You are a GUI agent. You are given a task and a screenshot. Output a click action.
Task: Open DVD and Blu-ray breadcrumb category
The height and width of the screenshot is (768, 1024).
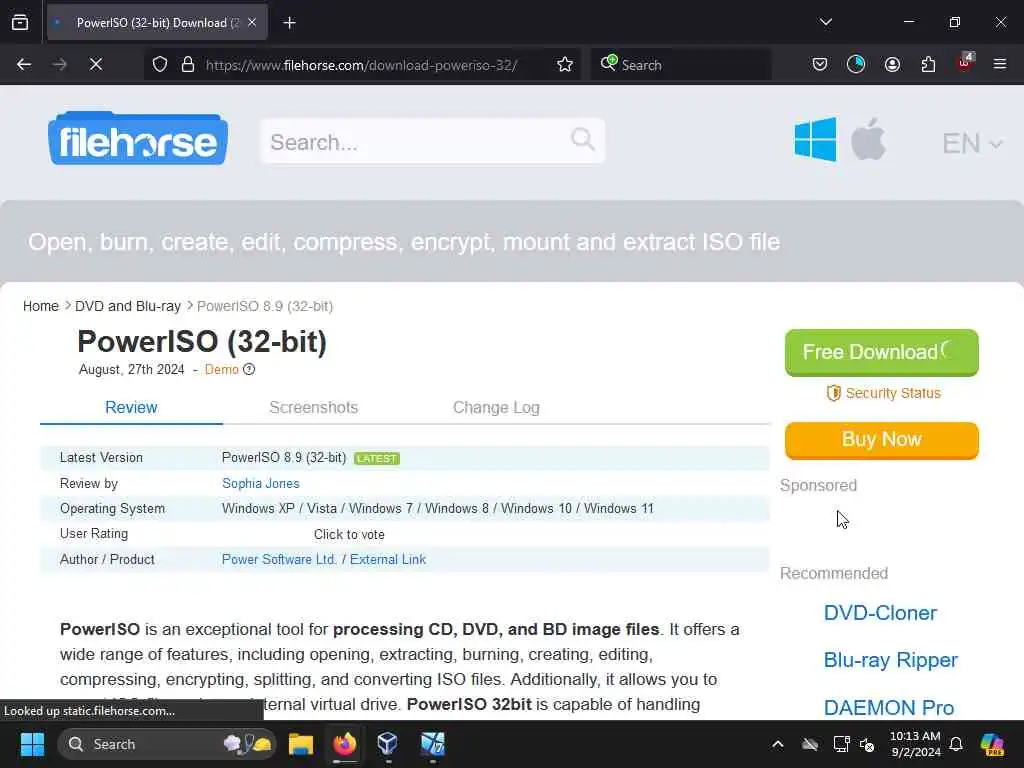(128, 306)
